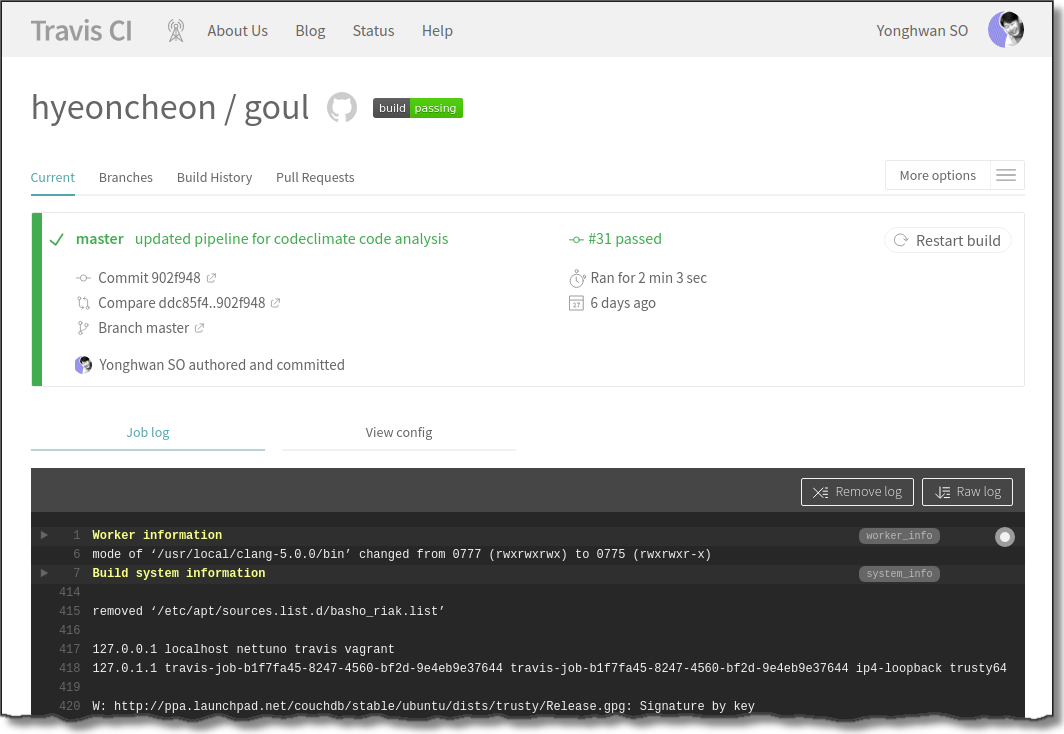Click the build passing badge
Image resolution: width=1064 pixels, height=734 pixels.
[x=418, y=108]
